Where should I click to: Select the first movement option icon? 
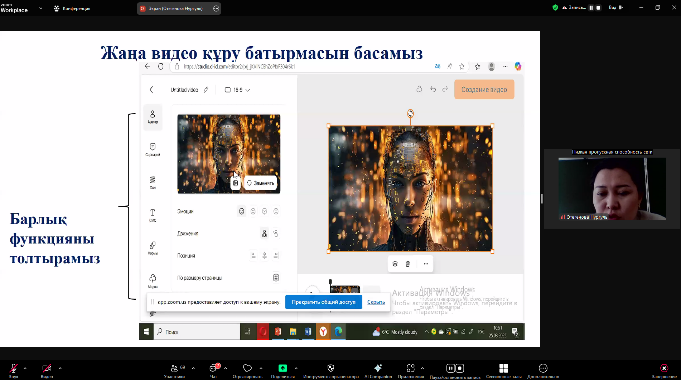point(264,234)
